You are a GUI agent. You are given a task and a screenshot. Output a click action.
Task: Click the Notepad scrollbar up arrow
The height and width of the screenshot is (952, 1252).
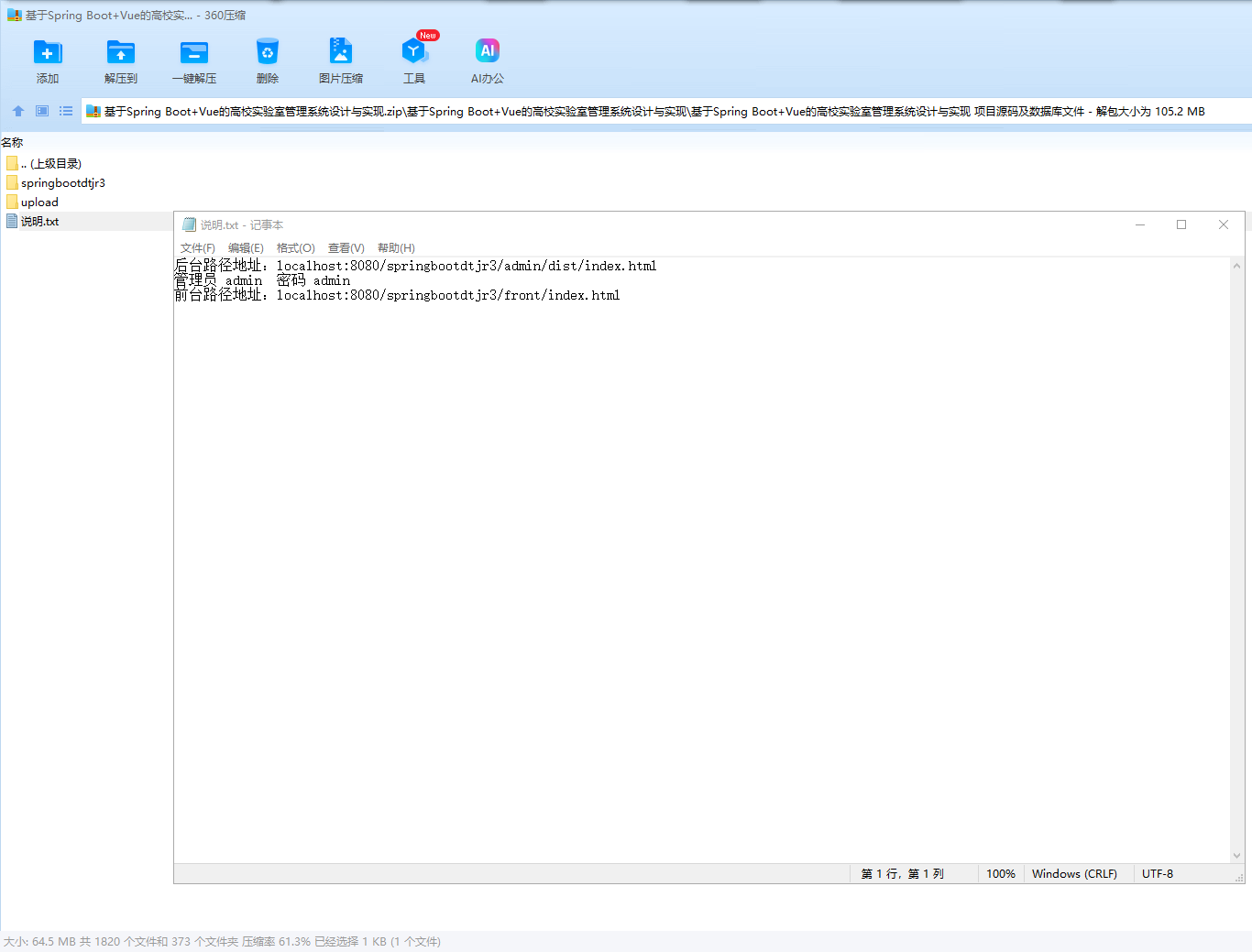[1236, 266]
